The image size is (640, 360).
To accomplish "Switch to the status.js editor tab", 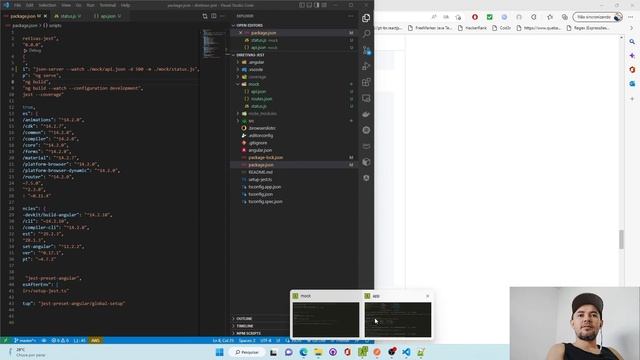I will [68, 16].
